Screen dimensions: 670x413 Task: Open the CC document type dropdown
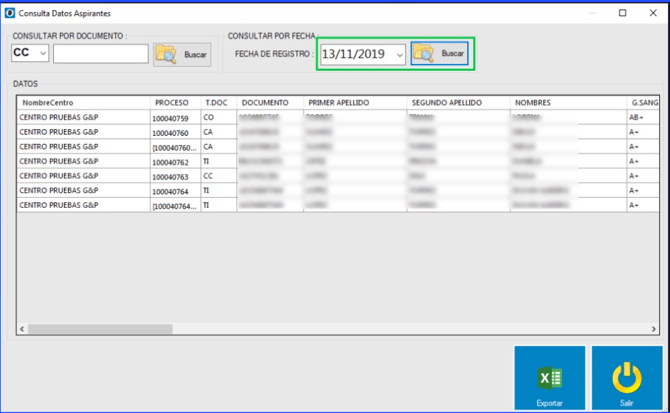[43, 53]
